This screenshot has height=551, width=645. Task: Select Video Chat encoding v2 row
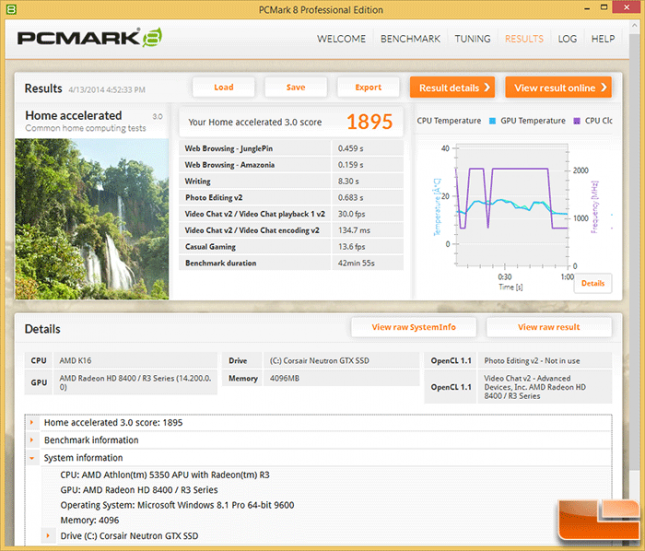click(x=291, y=230)
